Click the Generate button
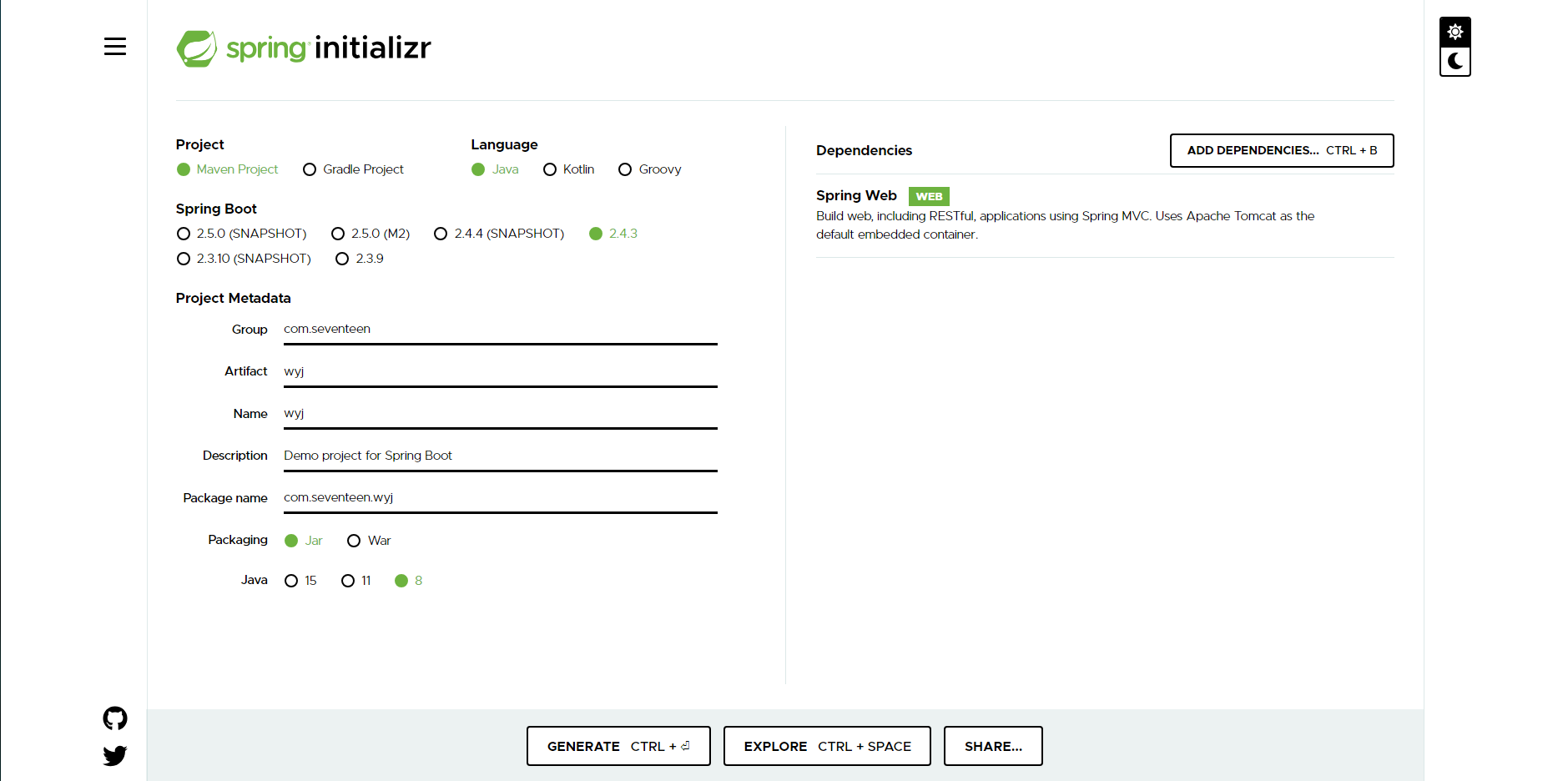Screen dimensions: 1568x781 click(x=618, y=746)
